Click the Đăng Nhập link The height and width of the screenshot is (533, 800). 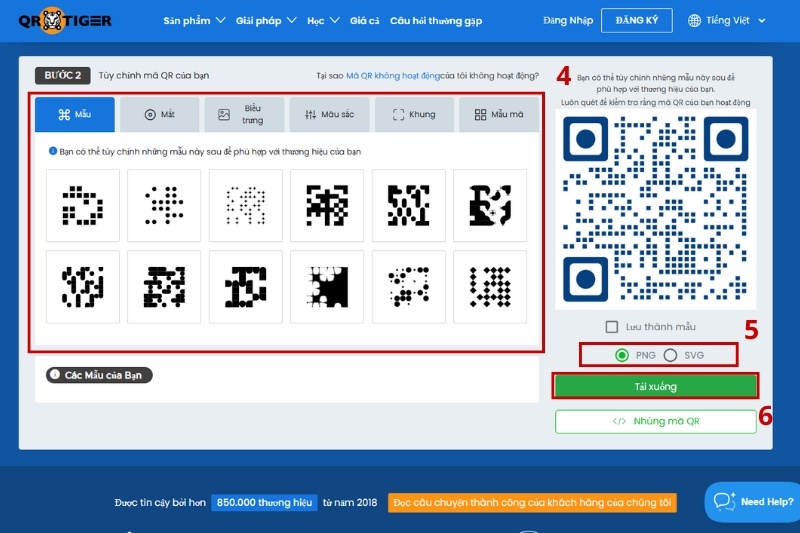[x=568, y=20]
